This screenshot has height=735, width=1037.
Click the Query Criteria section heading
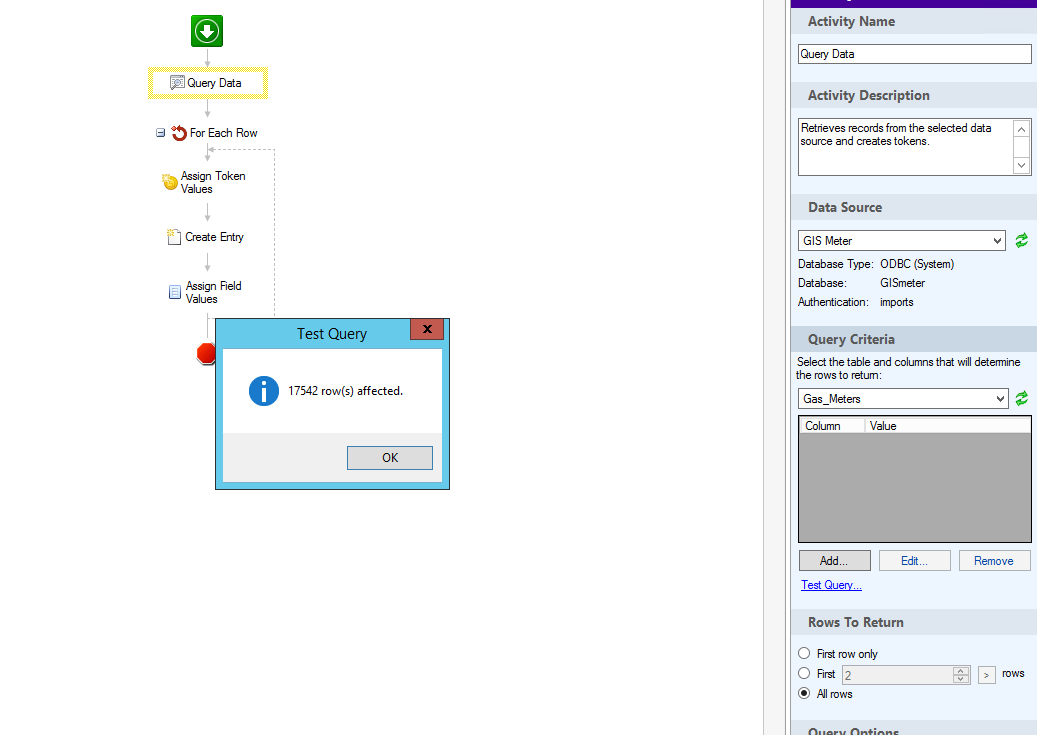pyautogui.click(x=851, y=339)
